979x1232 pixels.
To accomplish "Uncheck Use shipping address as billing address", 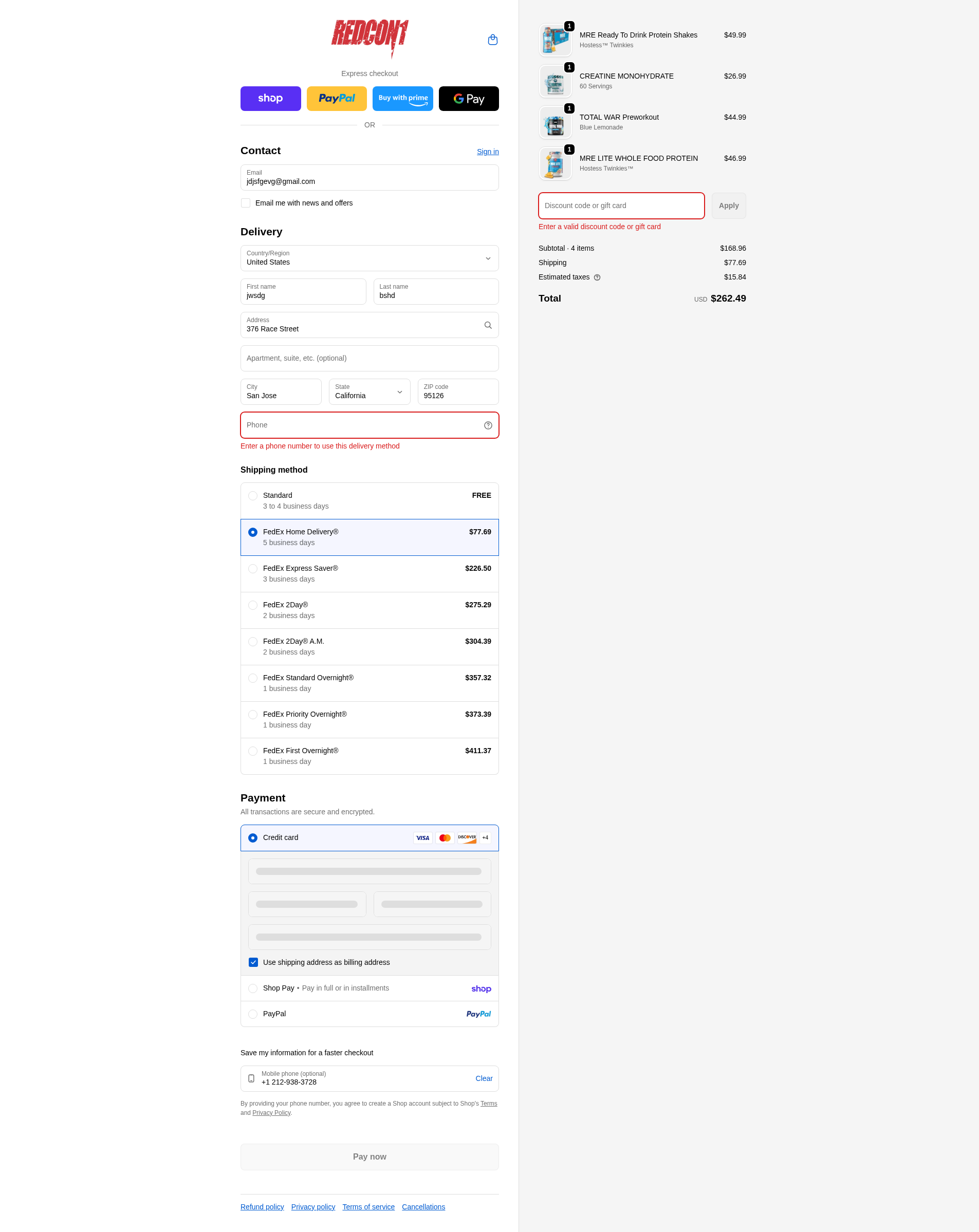I will click(x=253, y=962).
